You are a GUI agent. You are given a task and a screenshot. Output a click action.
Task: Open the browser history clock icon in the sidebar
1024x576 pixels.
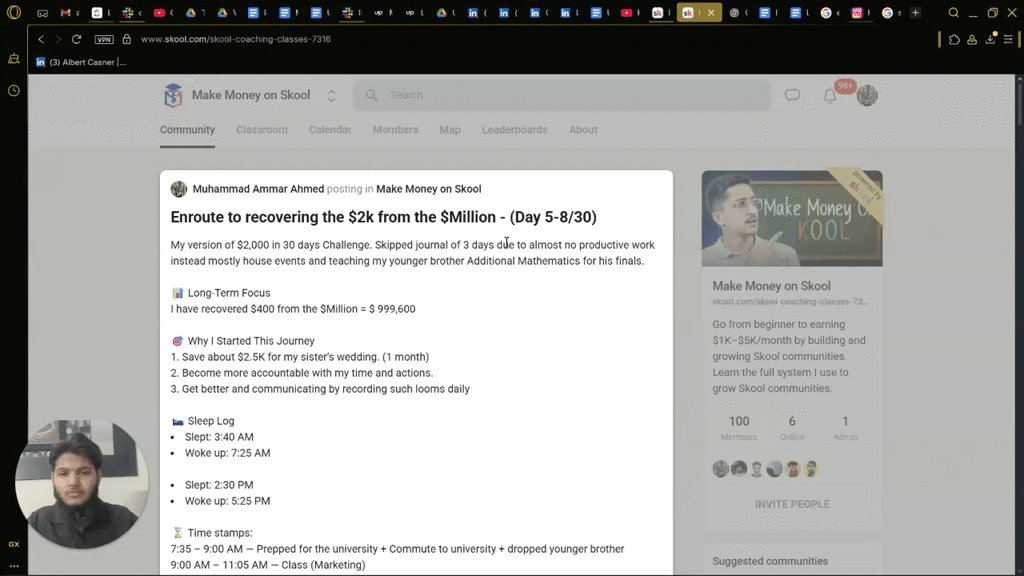click(12, 91)
